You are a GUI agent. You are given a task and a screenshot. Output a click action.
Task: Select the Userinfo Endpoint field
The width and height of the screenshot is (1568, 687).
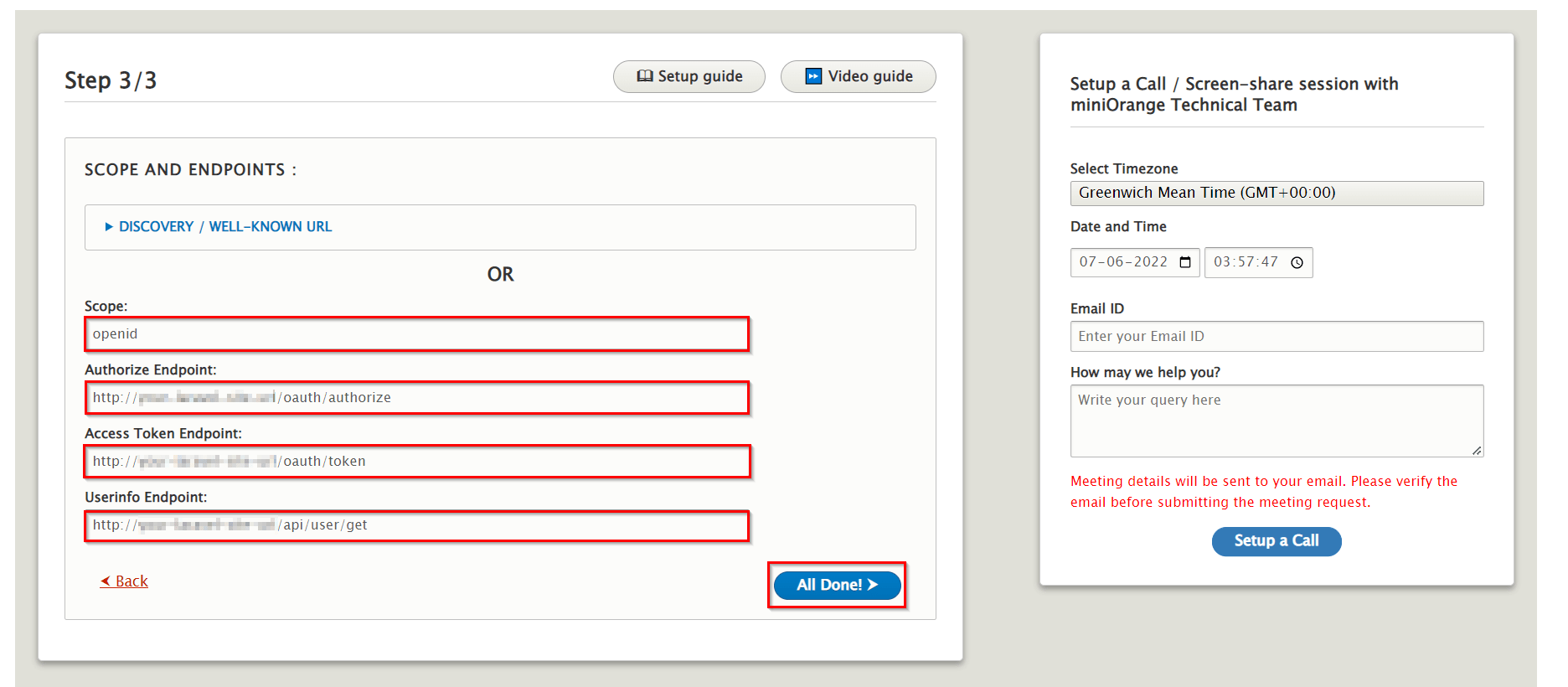pyautogui.click(x=416, y=524)
